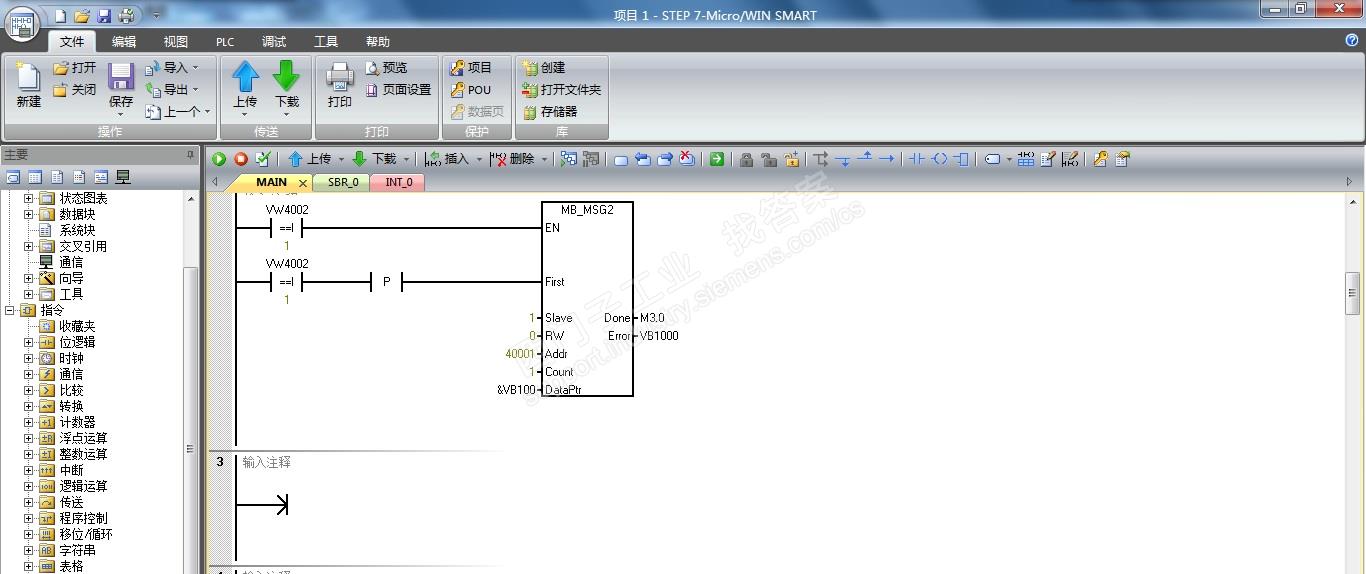Click the large 打印 ribbon button
1366x574 pixels.
340,85
